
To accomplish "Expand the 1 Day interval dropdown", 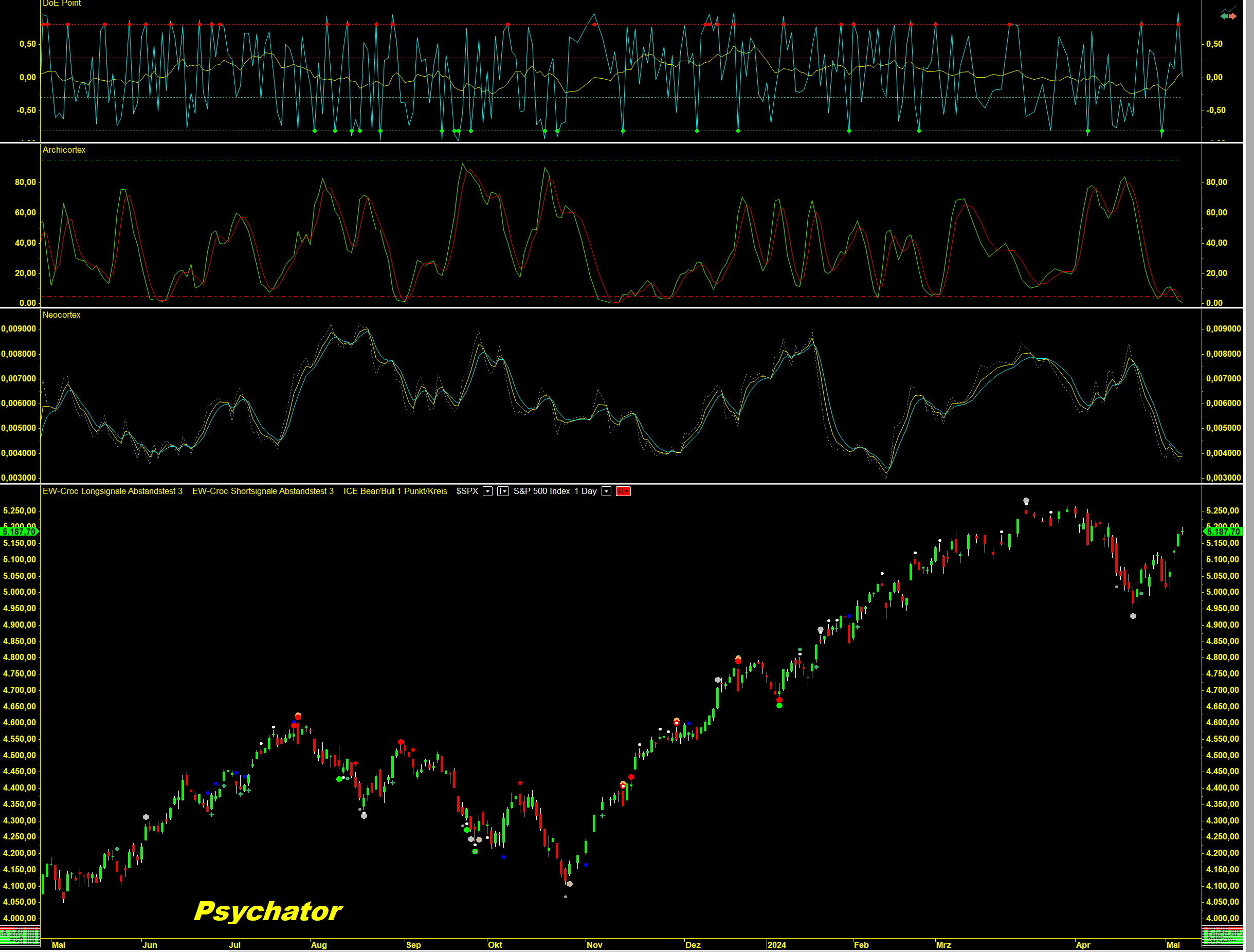I will pyautogui.click(x=607, y=491).
